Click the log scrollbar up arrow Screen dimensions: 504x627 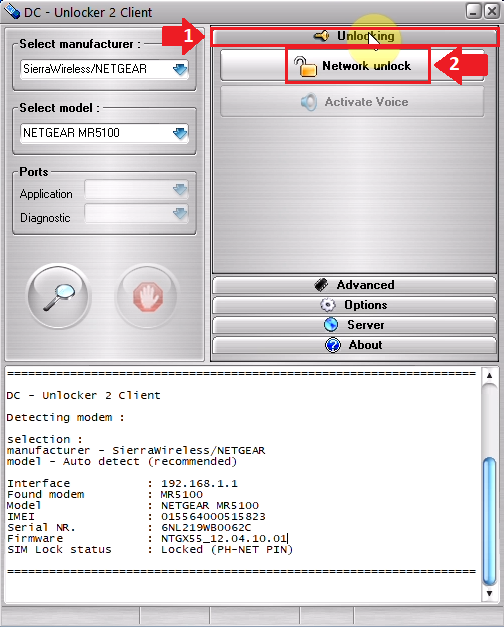[489, 375]
